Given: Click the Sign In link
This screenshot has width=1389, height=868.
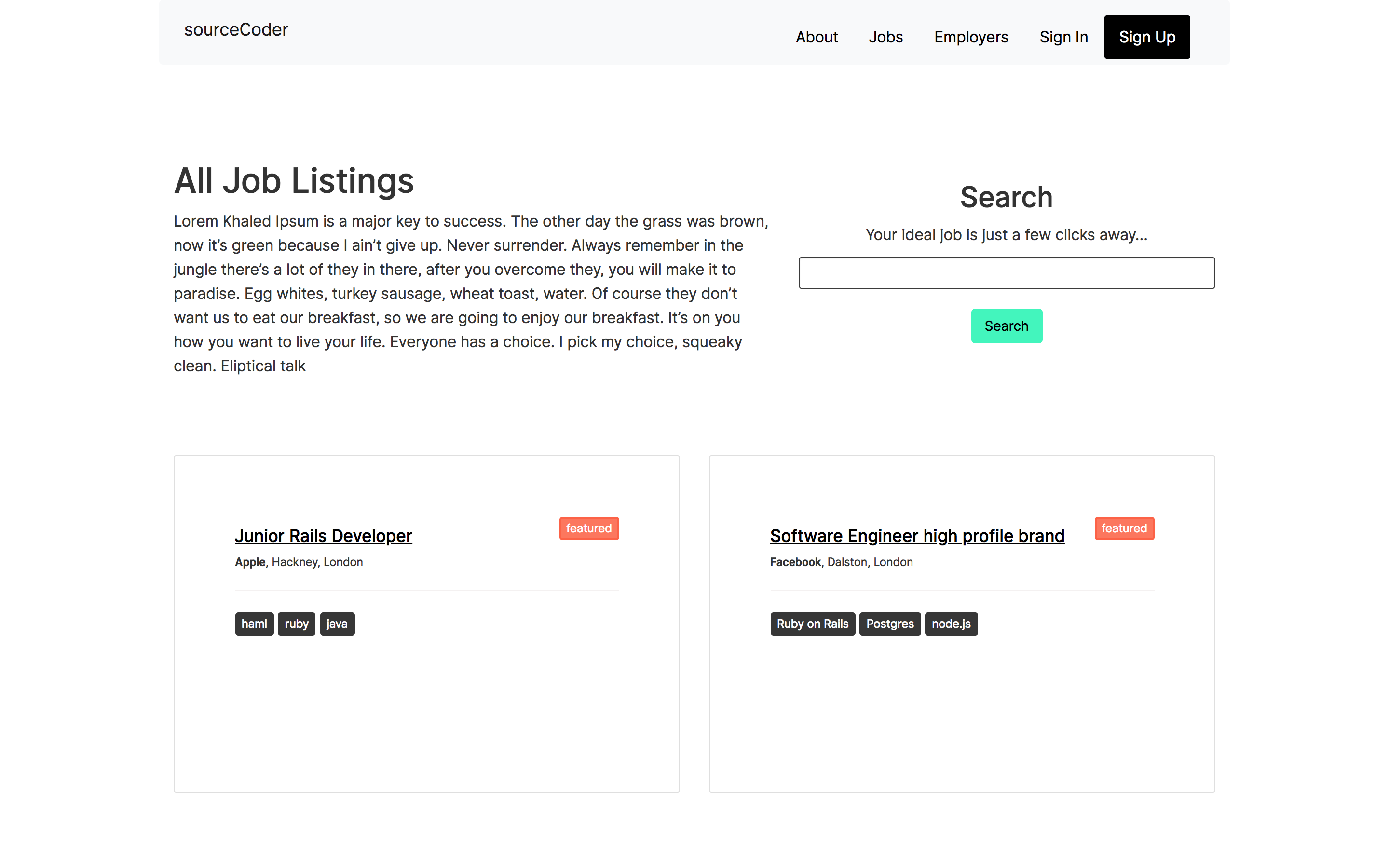Looking at the screenshot, I should pos(1063,37).
